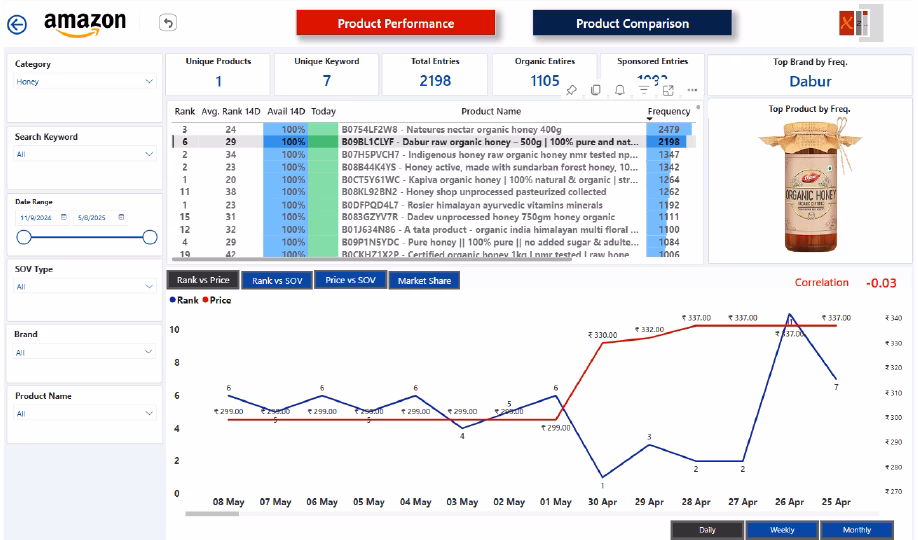Expand the Product Name dropdown
This screenshot has height=540, width=918.
click(x=149, y=413)
